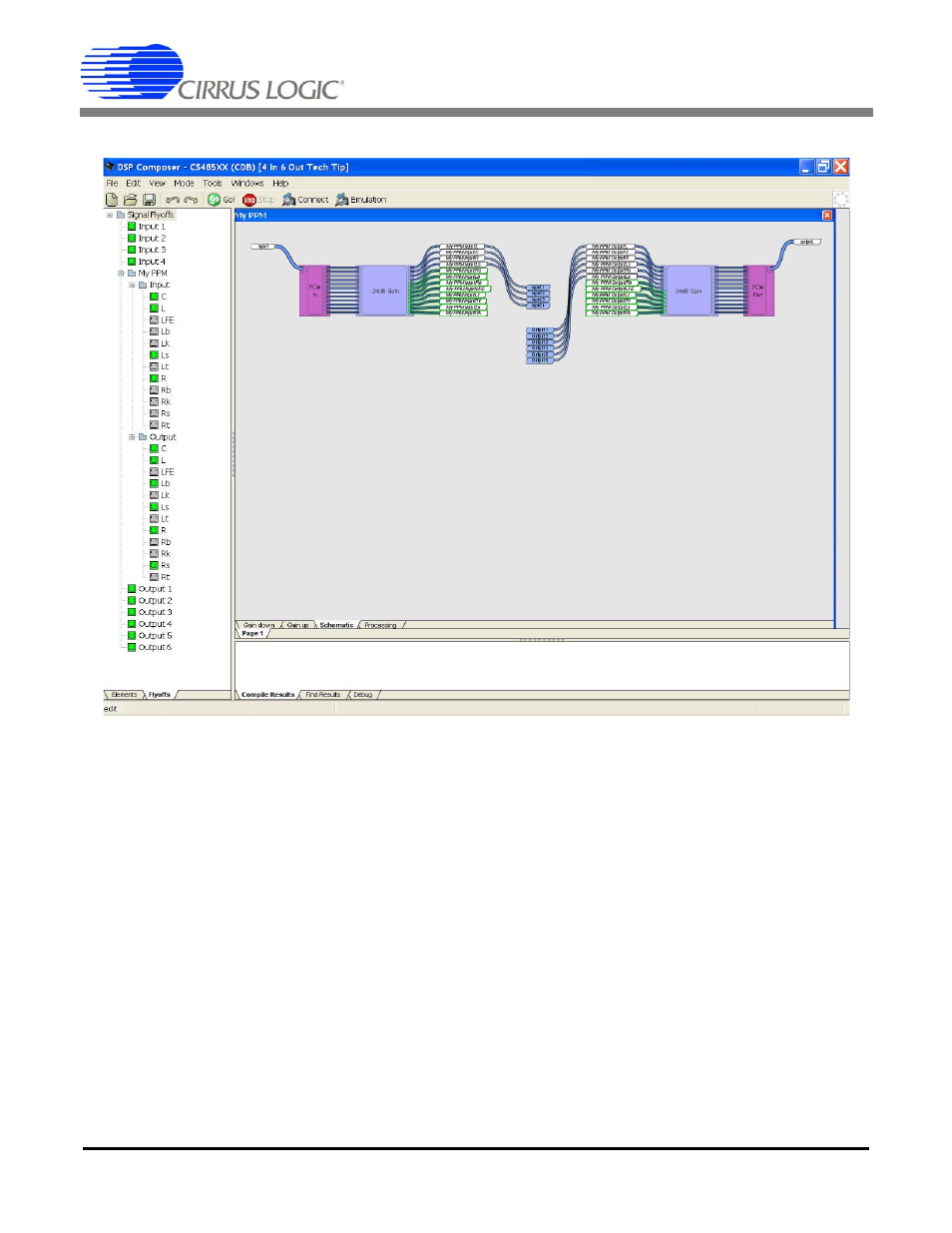Viewport: 952px width, 1233px height.
Task: Collapse the My PPM Input folder
Action: [x=132, y=286]
